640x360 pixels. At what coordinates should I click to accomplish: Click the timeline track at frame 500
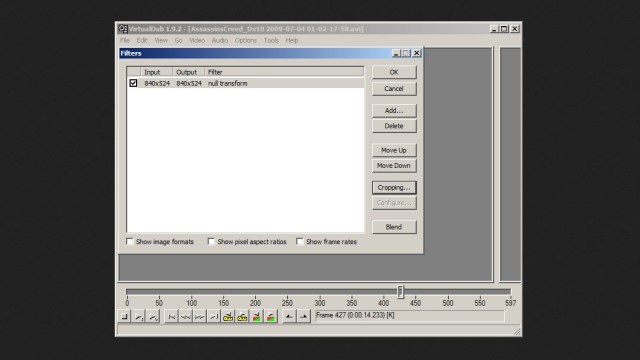[x=448, y=291]
